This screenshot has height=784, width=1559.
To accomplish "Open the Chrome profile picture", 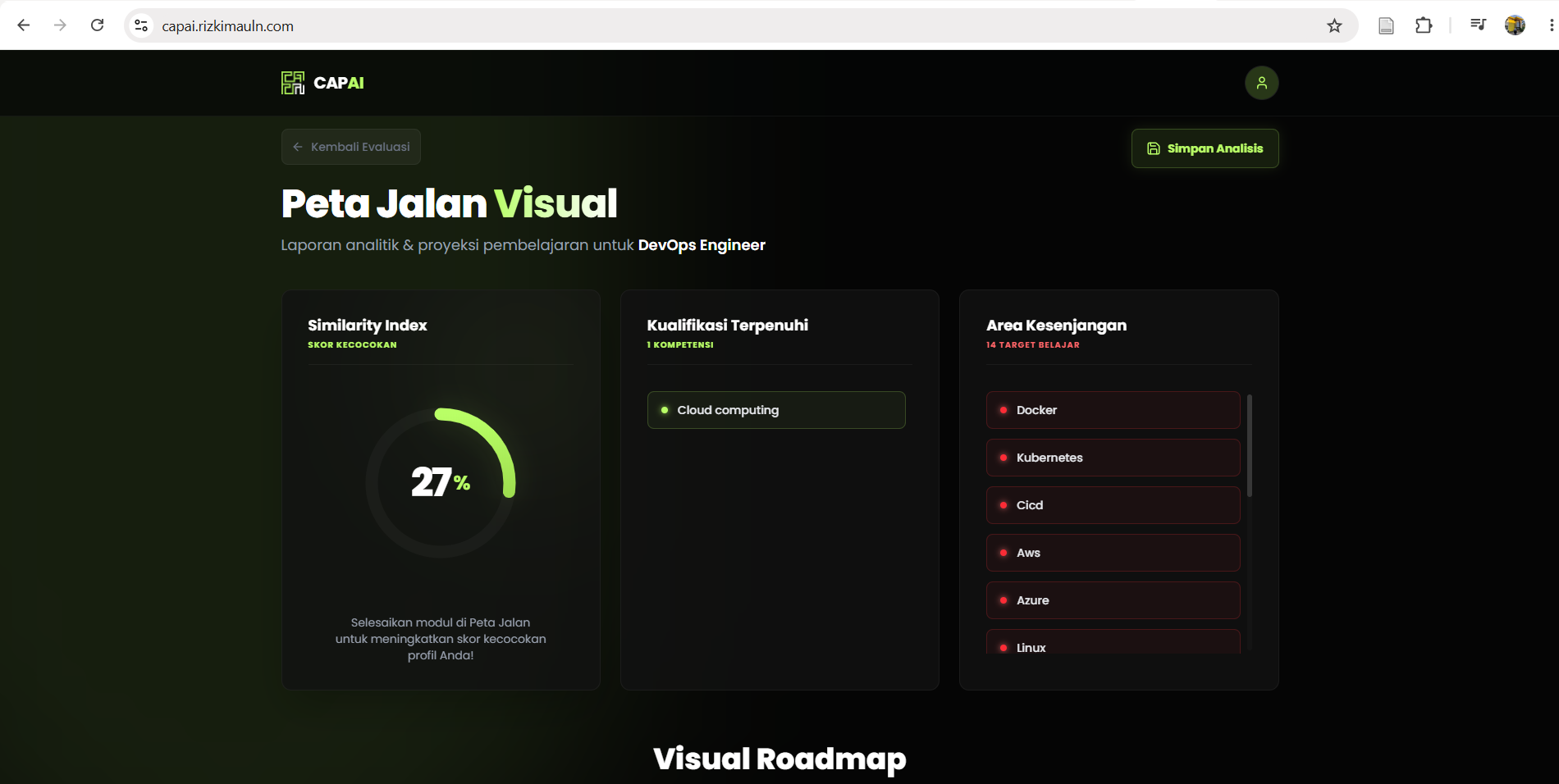I will pyautogui.click(x=1515, y=25).
